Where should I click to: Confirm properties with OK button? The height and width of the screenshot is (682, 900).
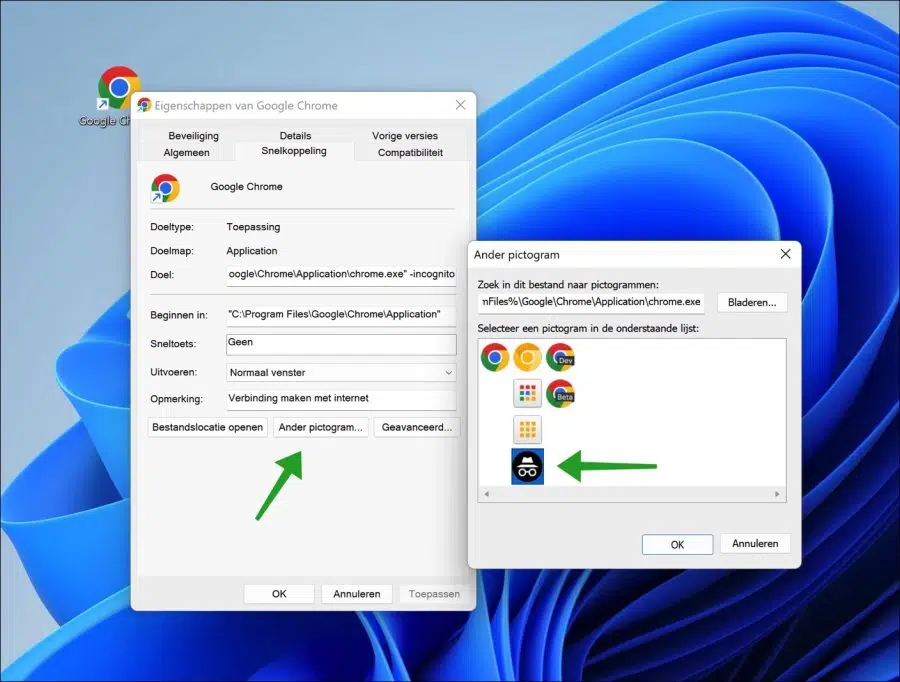[x=279, y=594]
